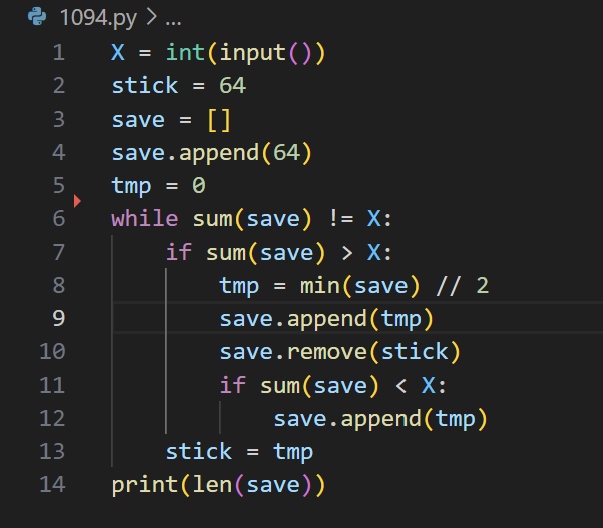Select line 6 by clicking its number
The width and height of the screenshot is (603, 528).
pos(57,219)
